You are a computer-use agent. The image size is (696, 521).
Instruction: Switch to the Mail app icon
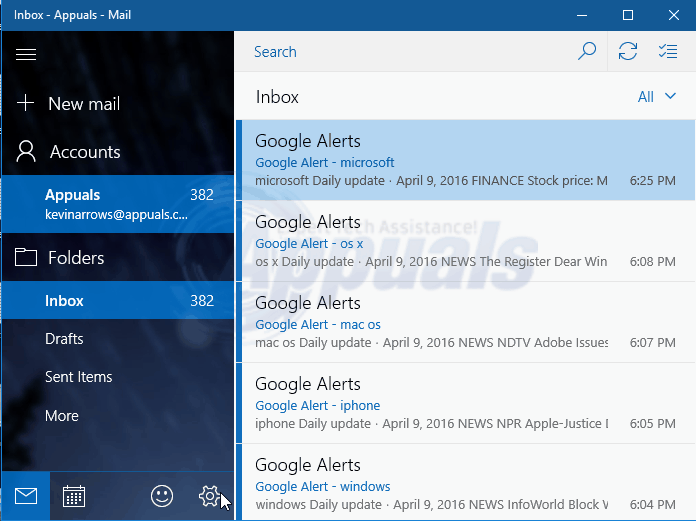coord(26,496)
